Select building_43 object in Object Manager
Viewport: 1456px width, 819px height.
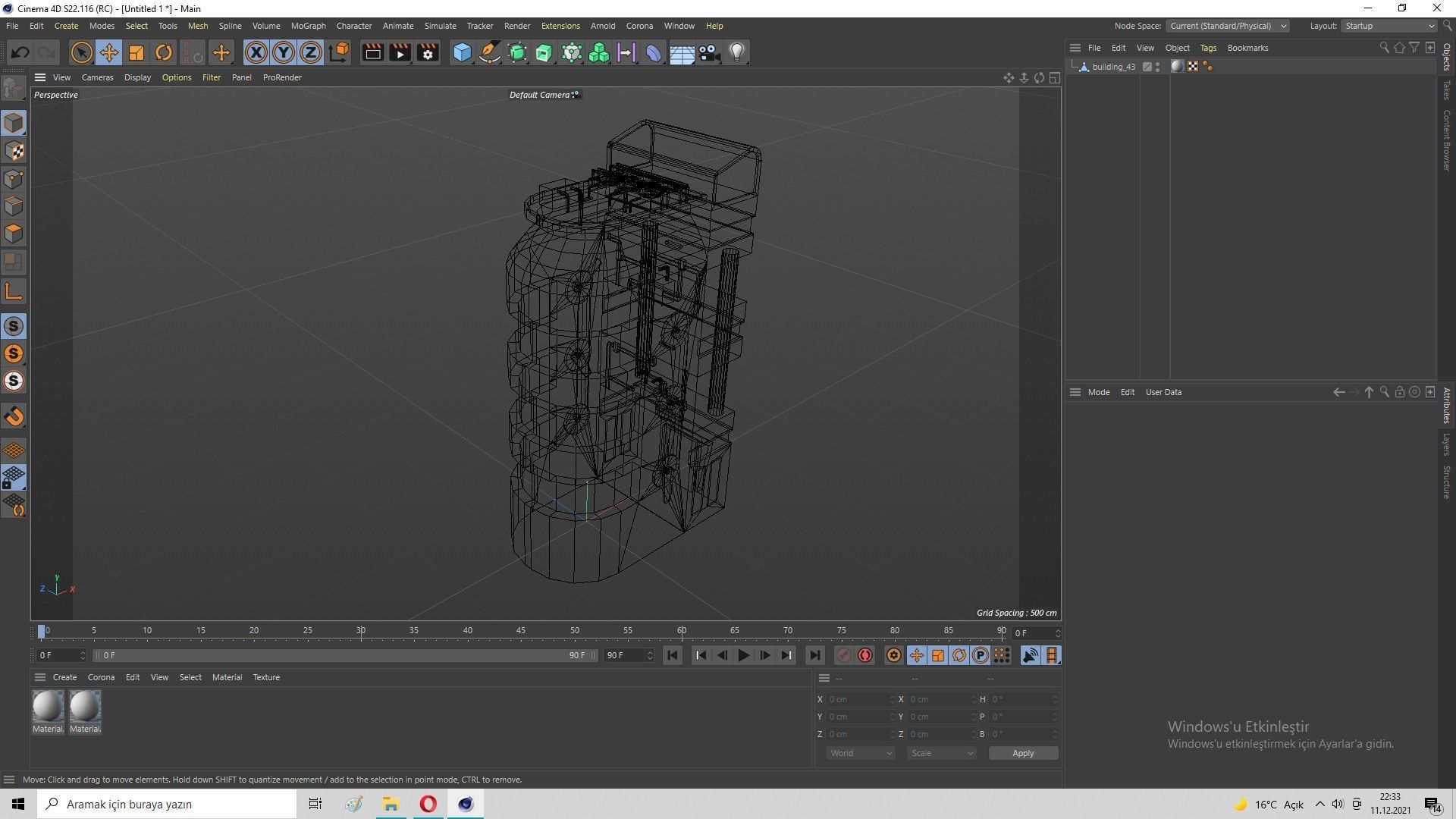point(1113,67)
